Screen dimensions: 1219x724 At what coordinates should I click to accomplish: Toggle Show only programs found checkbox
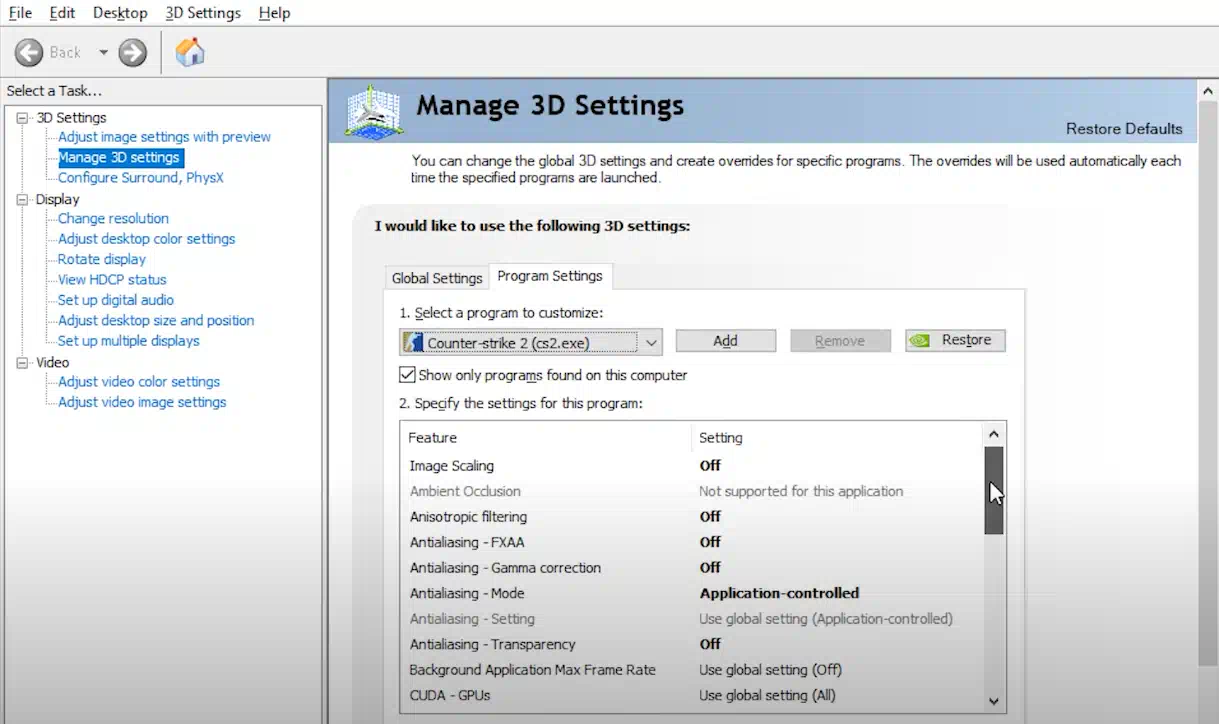(407, 375)
